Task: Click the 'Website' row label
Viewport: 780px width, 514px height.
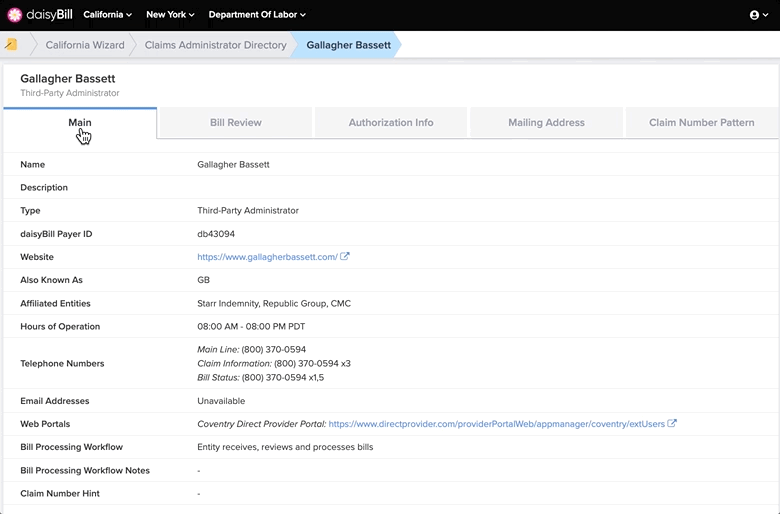Action: (37, 257)
